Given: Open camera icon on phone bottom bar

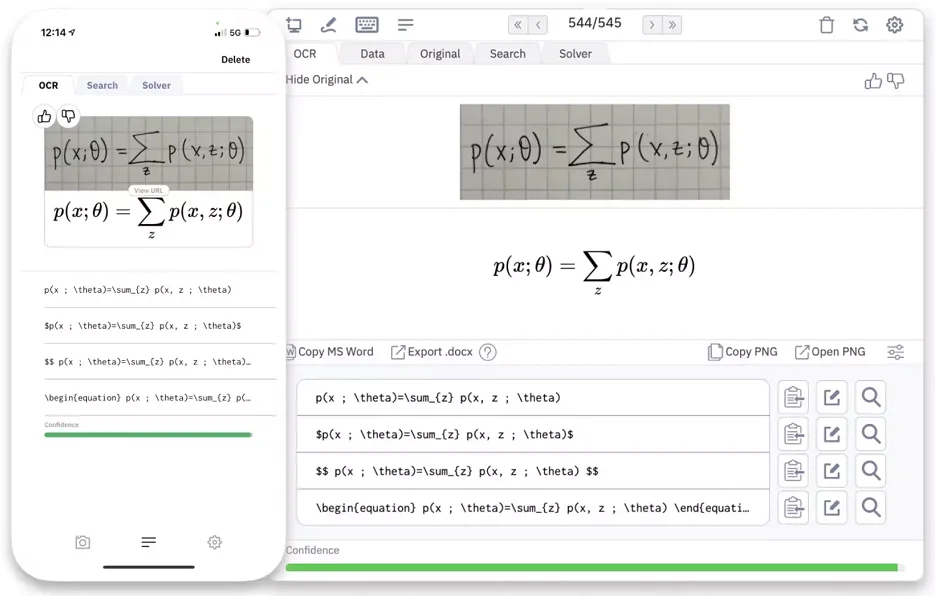Looking at the screenshot, I should 83,542.
